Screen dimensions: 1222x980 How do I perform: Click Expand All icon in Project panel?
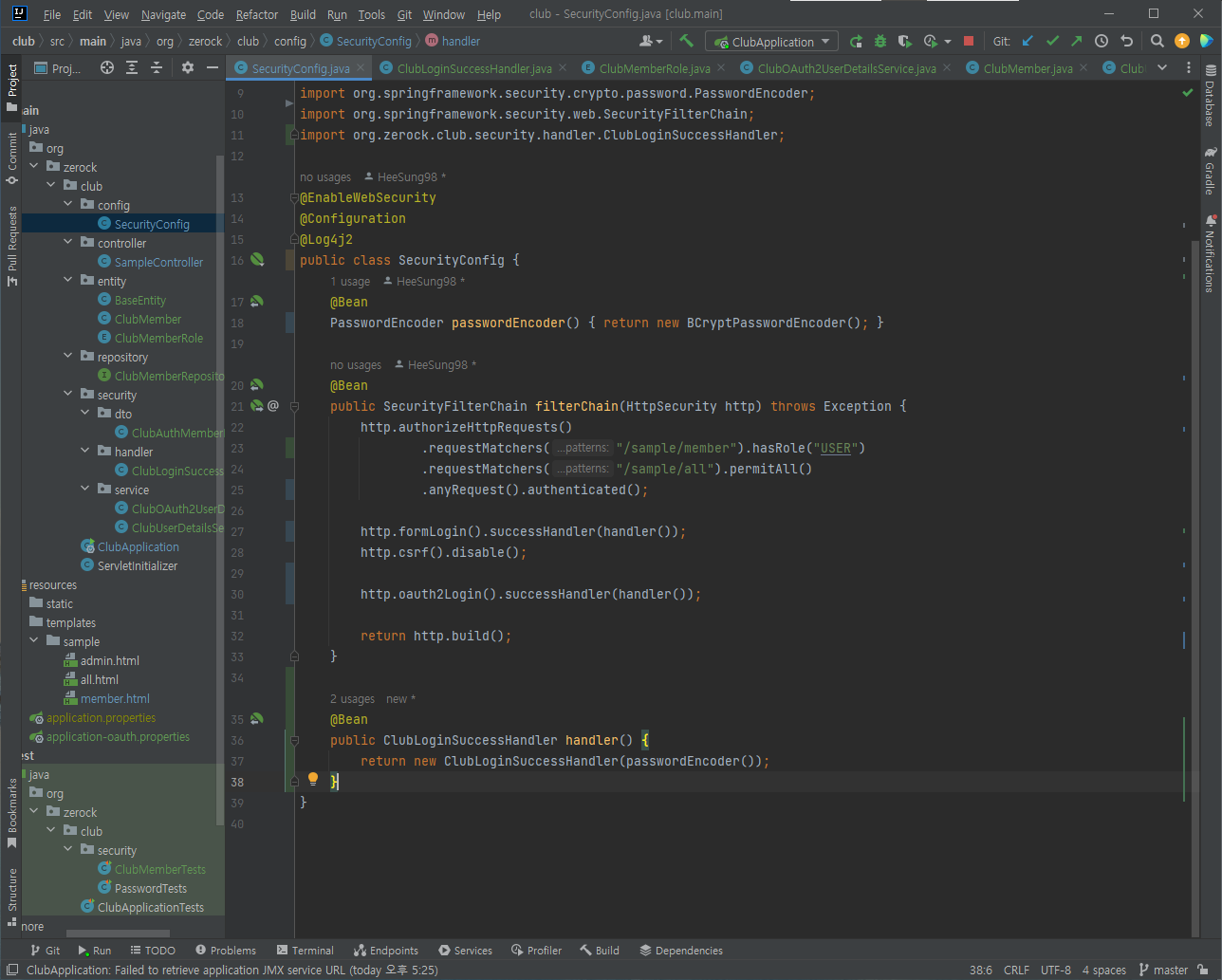(132, 67)
